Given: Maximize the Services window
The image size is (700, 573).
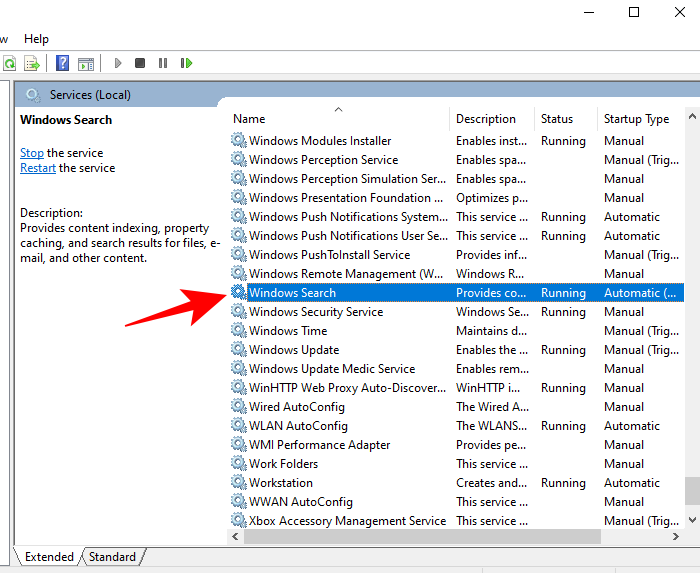Looking at the screenshot, I should [633, 12].
